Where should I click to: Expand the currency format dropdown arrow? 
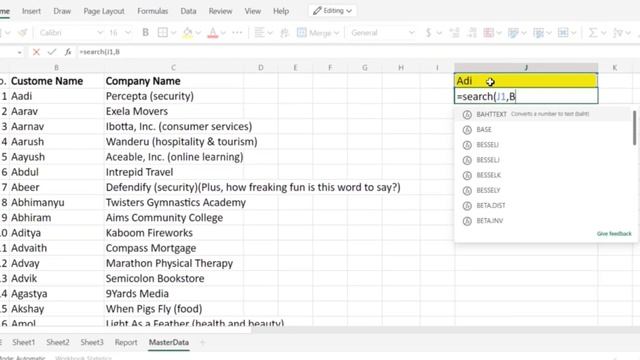[x=439, y=33]
